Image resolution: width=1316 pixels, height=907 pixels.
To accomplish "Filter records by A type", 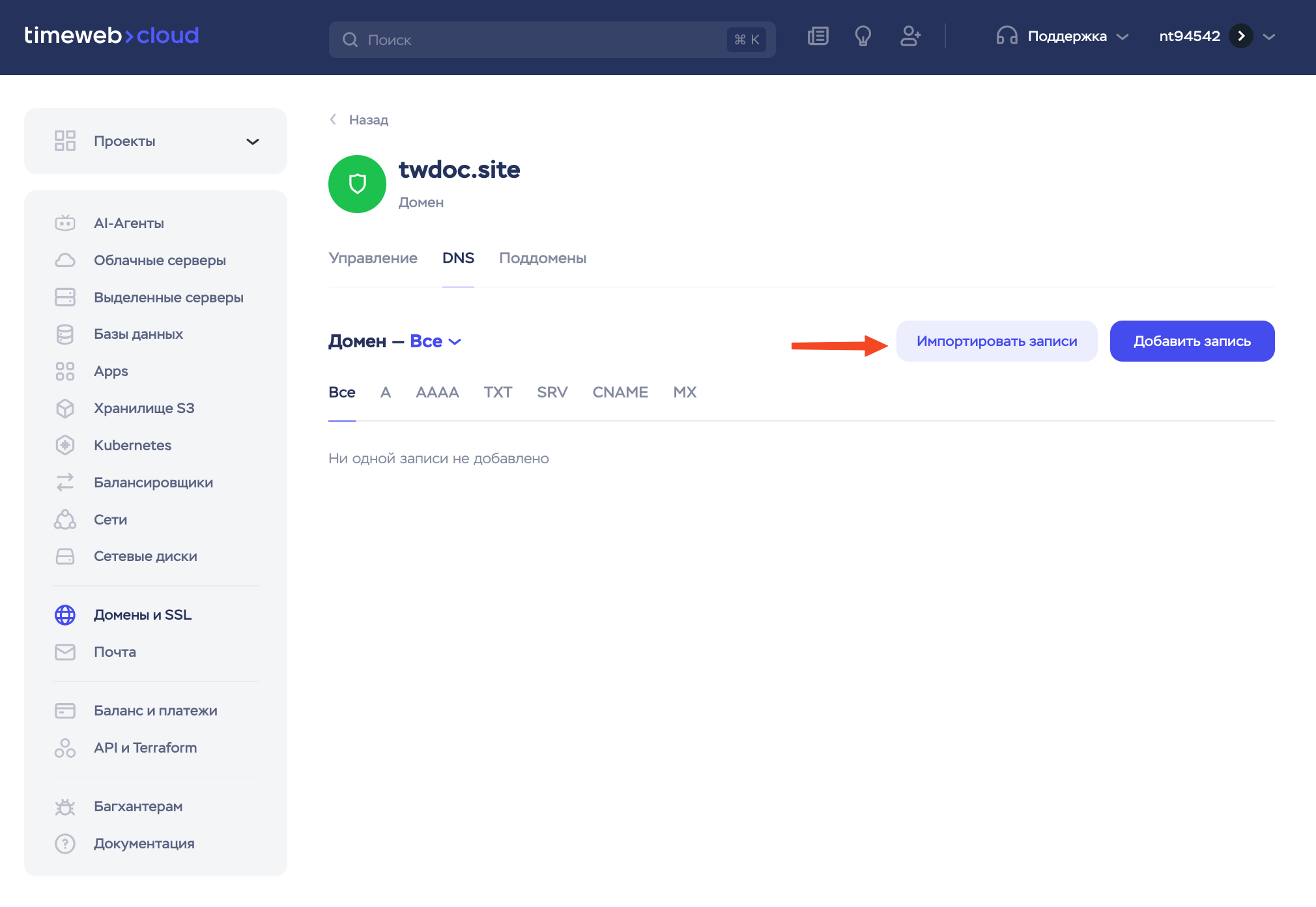I will tap(386, 392).
